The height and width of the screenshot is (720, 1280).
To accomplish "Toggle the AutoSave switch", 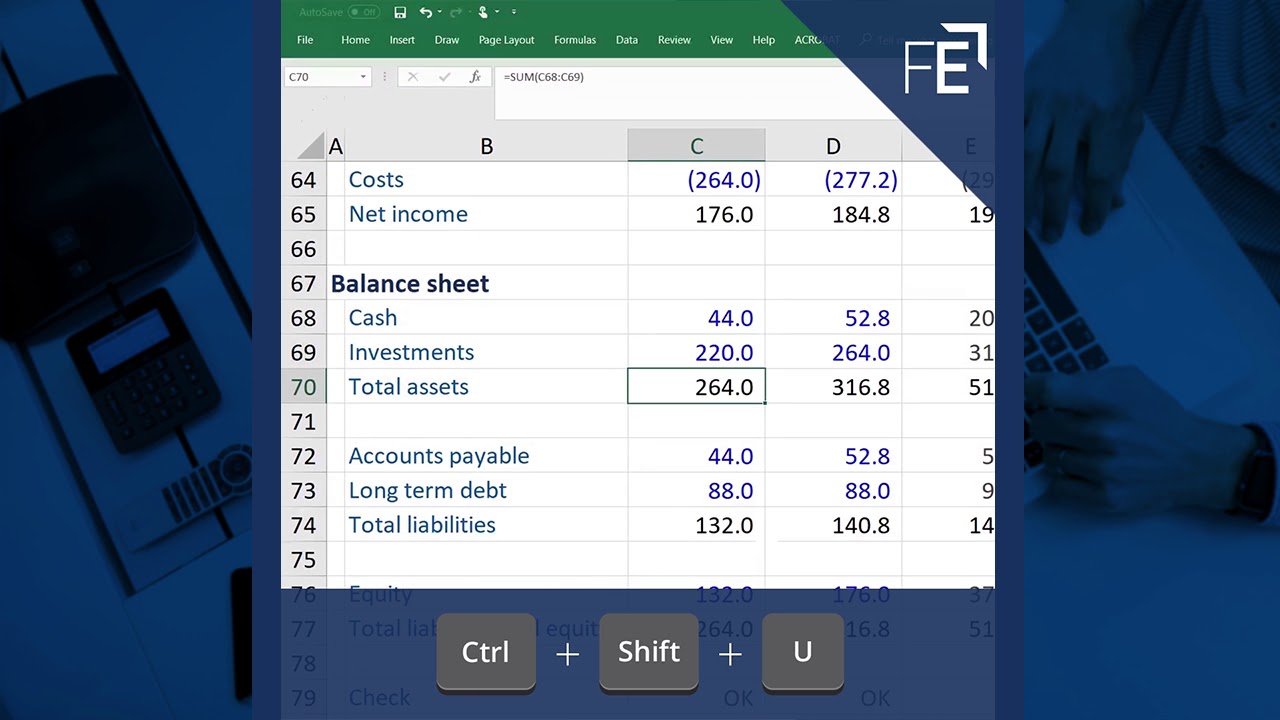I will 363,12.
